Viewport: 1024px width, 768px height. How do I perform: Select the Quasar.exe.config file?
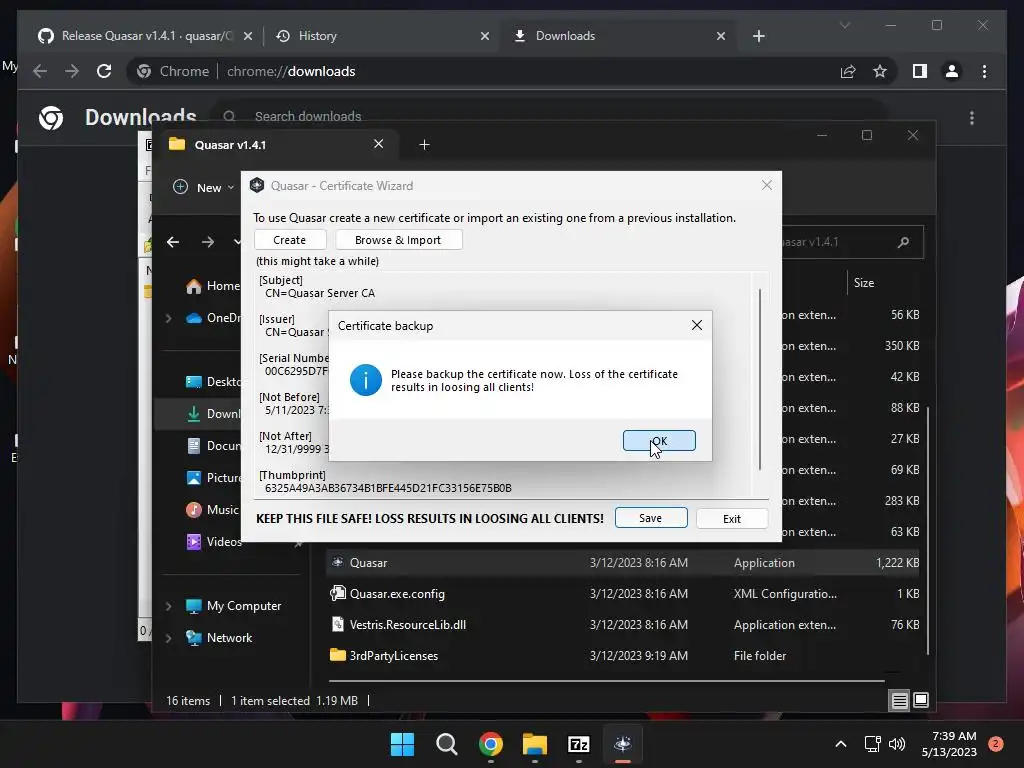tap(622, 594)
